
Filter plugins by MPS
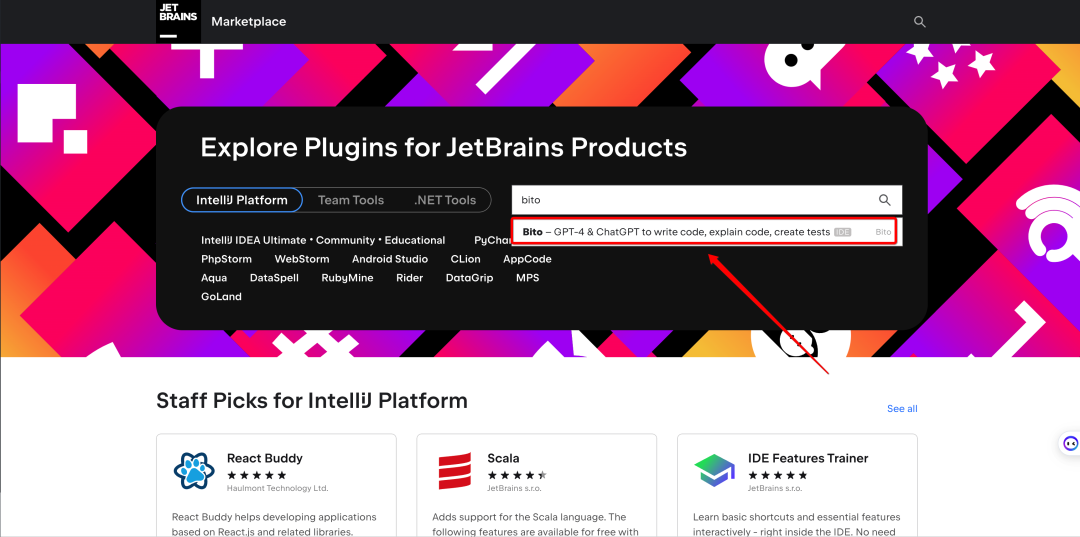528,278
